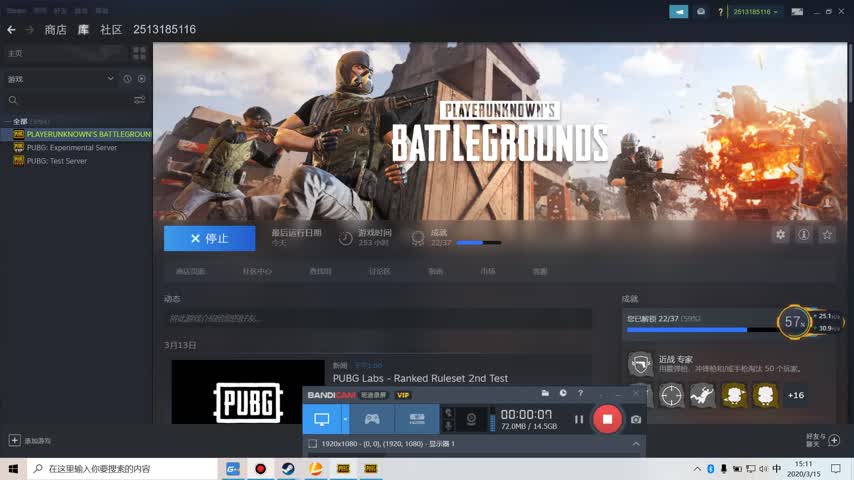Click Windows taskbar search box
Screen dimensions: 854x480
(x=122, y=469)
